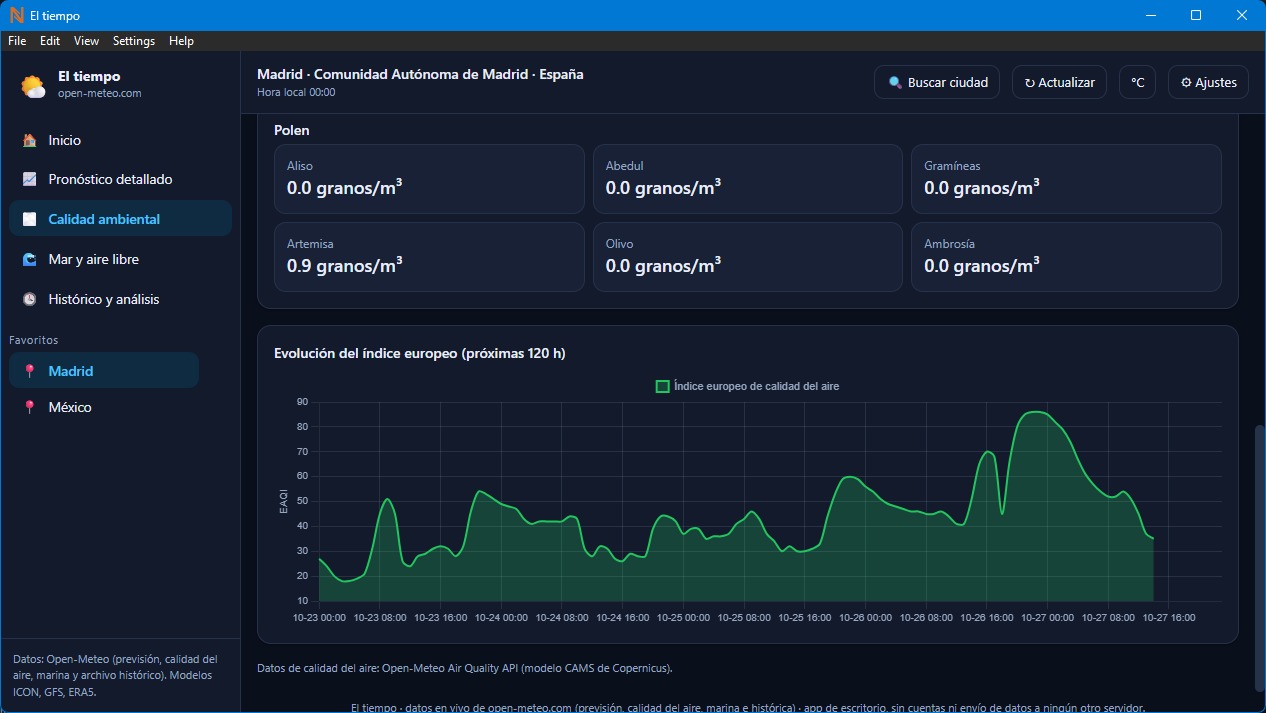The height and width of the screenshot is (713, 1266).
Task: Click the vertical scrollbar thumb
Action: [1260, 557]
